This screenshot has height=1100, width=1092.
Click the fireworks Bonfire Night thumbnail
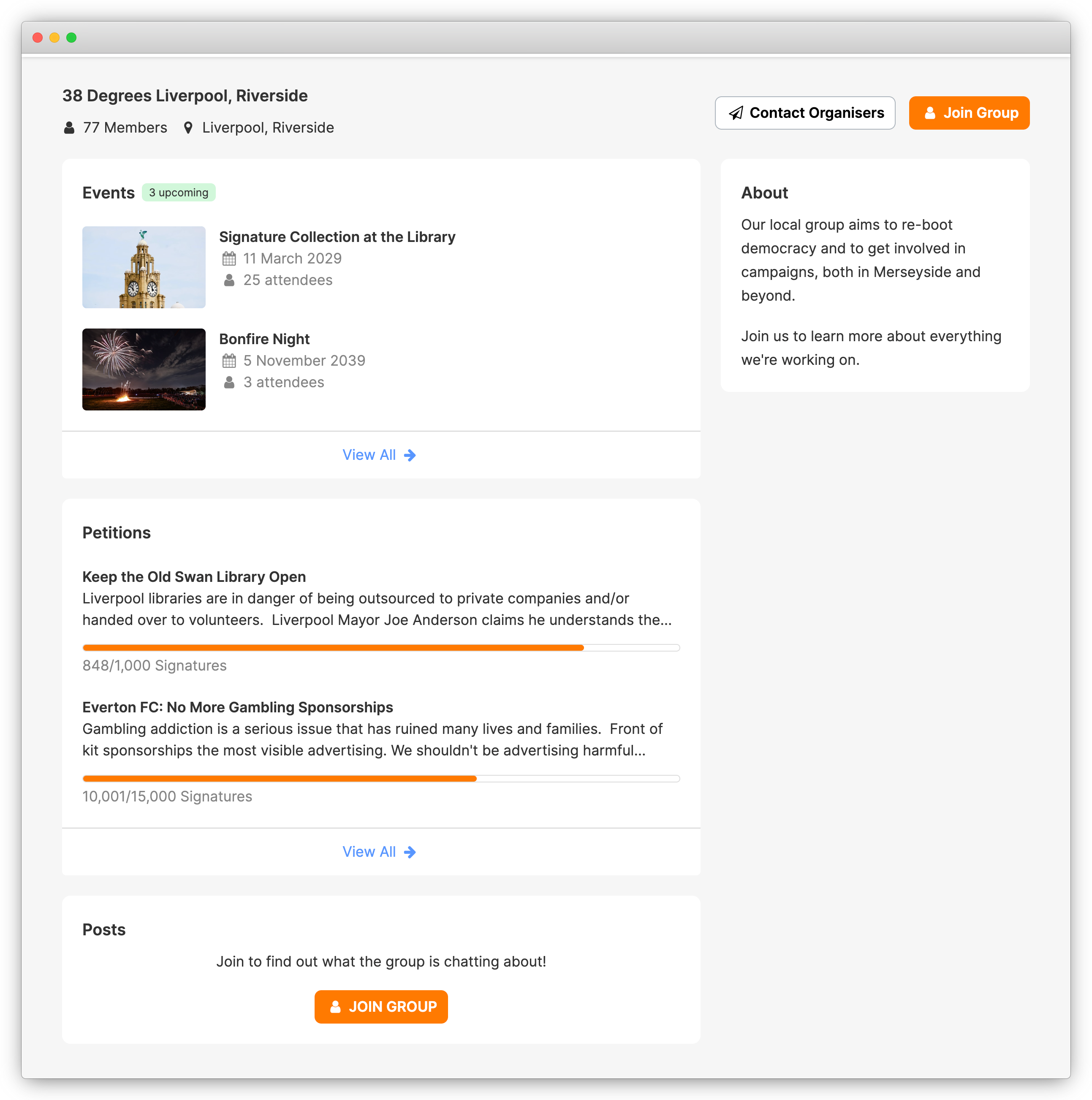[144, 369]
